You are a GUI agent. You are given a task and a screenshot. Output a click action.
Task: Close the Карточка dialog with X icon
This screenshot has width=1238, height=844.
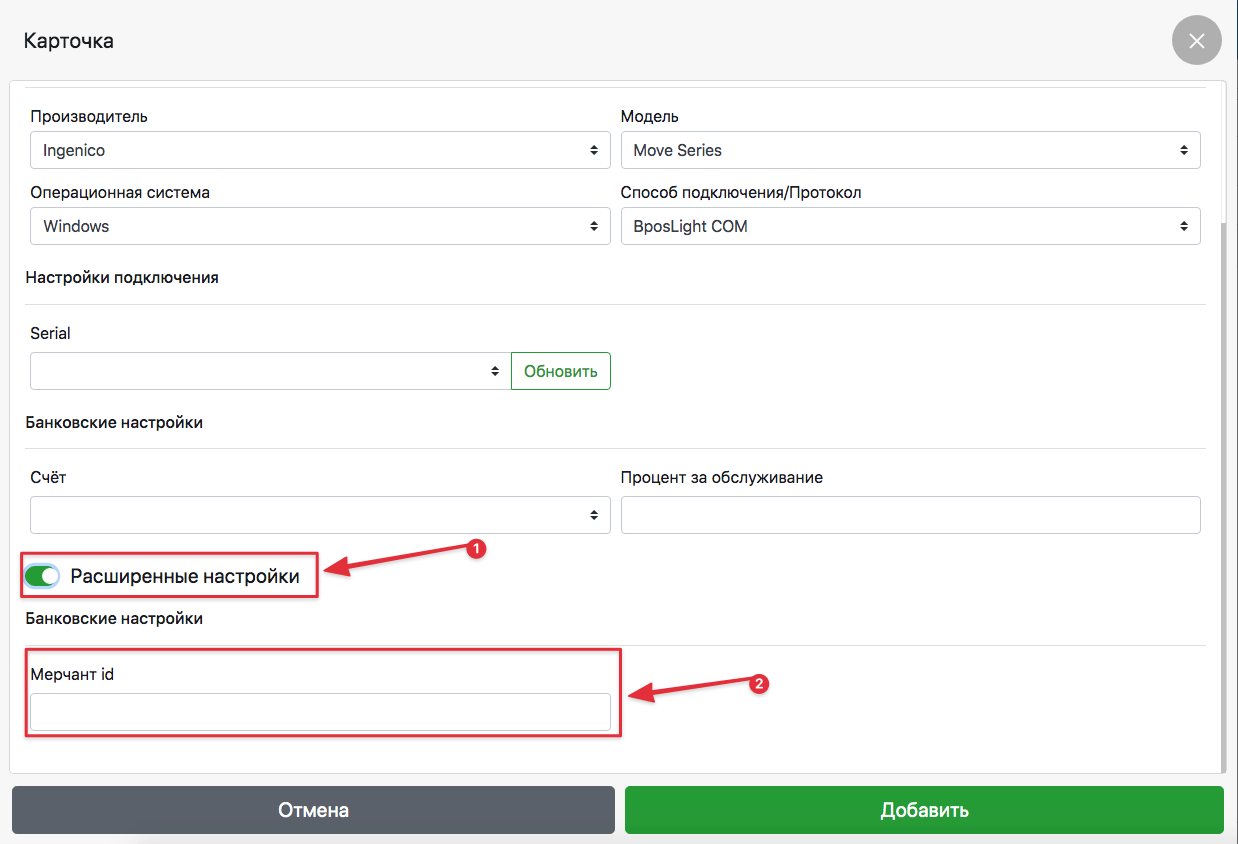coord(1196,41)
